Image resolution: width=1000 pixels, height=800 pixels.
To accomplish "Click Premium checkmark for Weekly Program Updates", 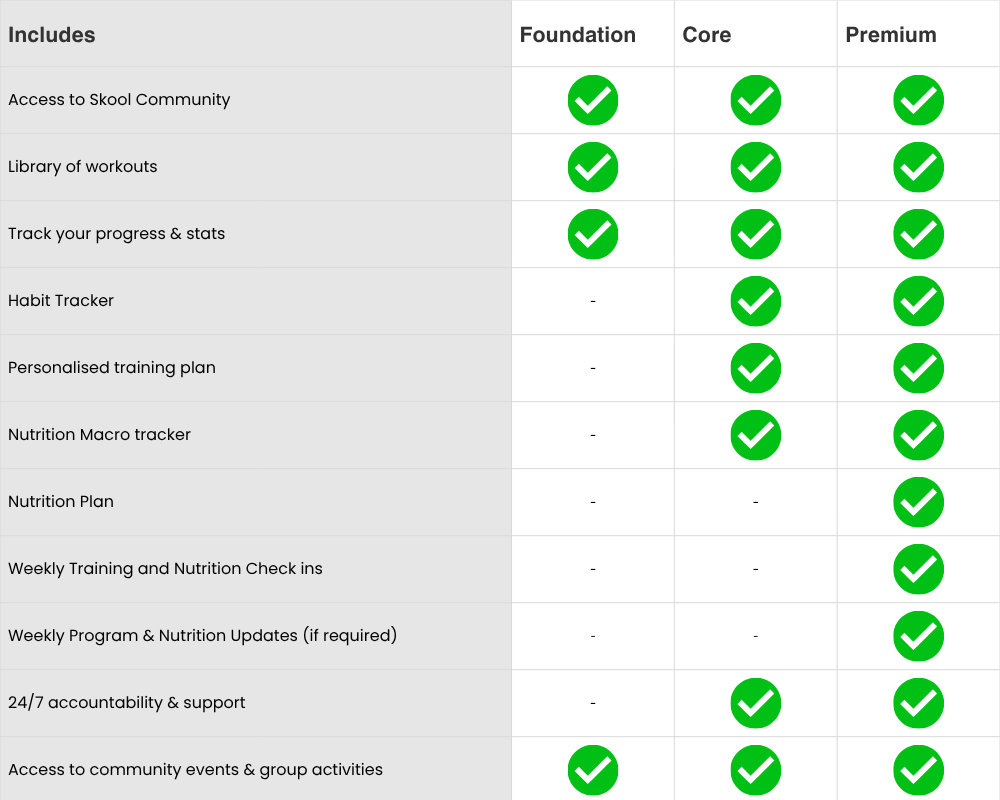I will [x=918, y=636].
